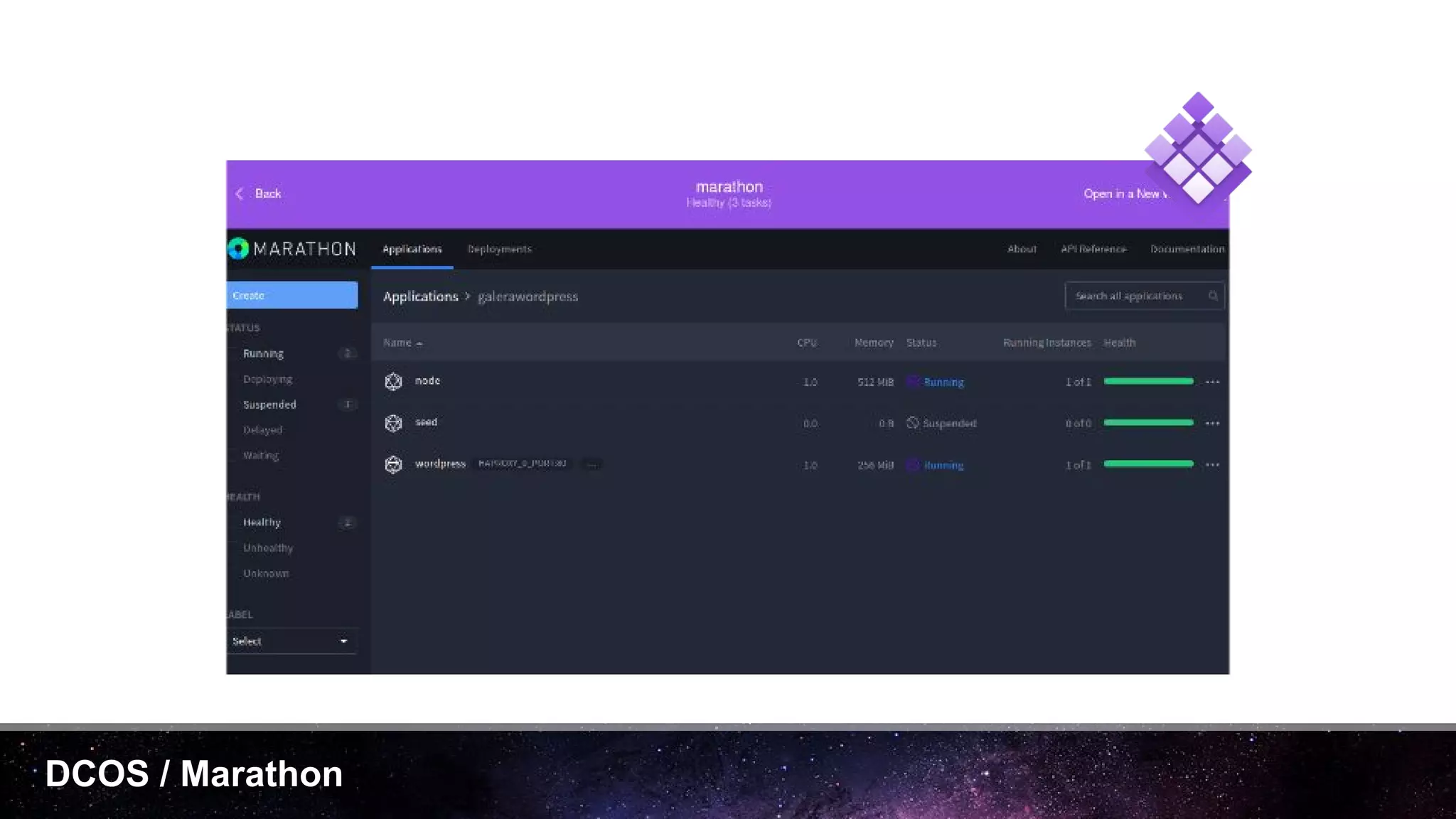
Task: Click the Marathon logo icon
Action: click(x=238, y=249)
